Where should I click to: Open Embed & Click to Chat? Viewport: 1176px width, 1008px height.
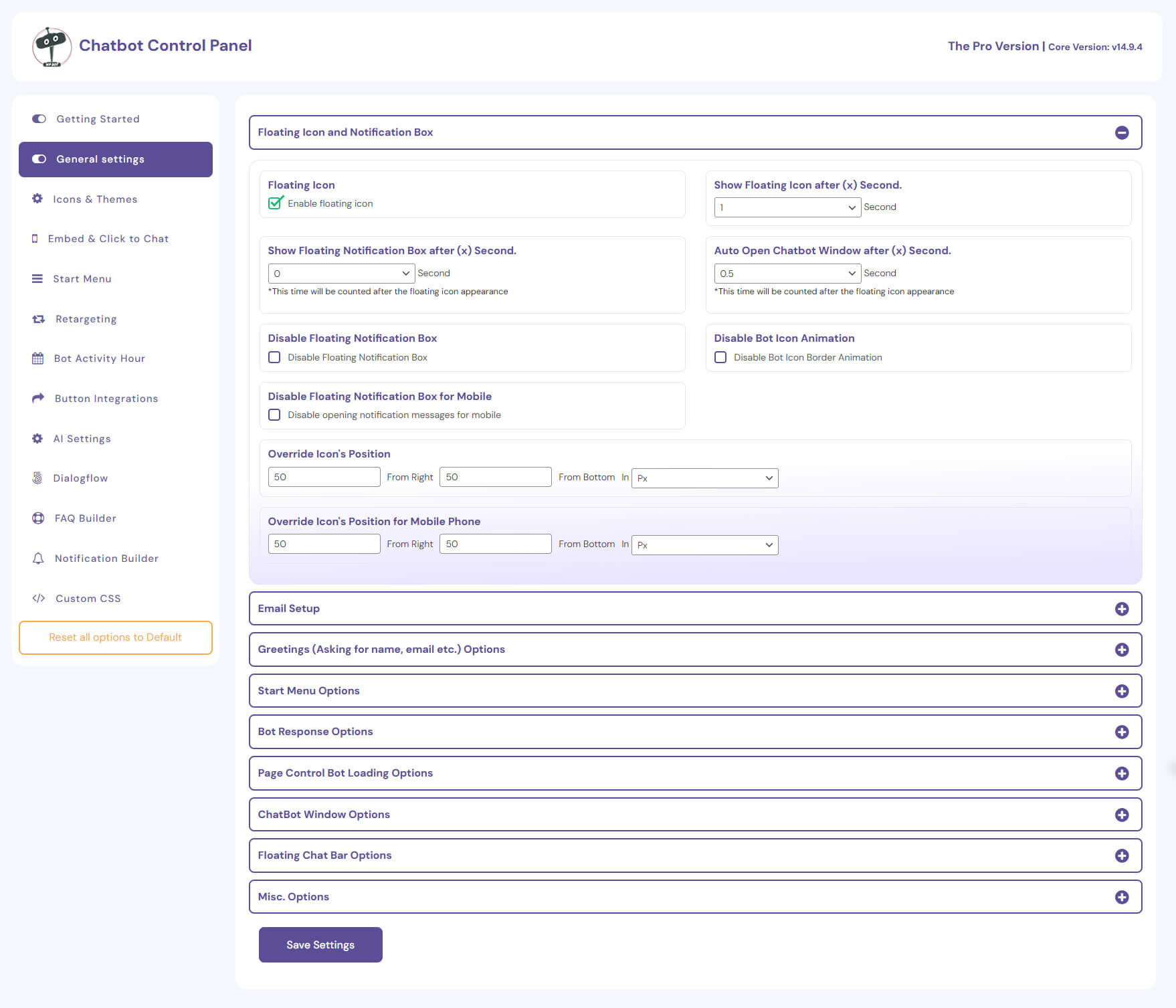point(116,239)
